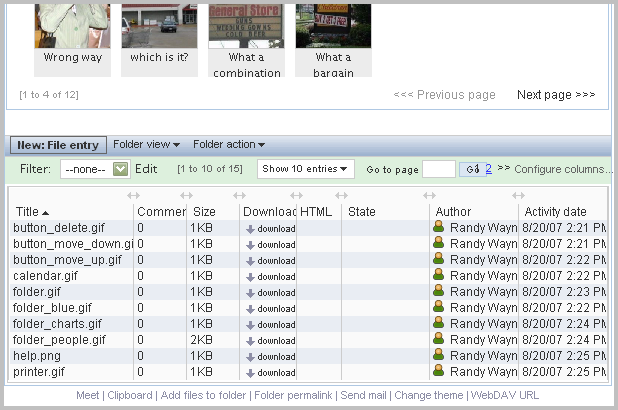Click author user icon in button_delete.gif row
Viewport: 618px width, 410px height.
[x=438, y=226]
